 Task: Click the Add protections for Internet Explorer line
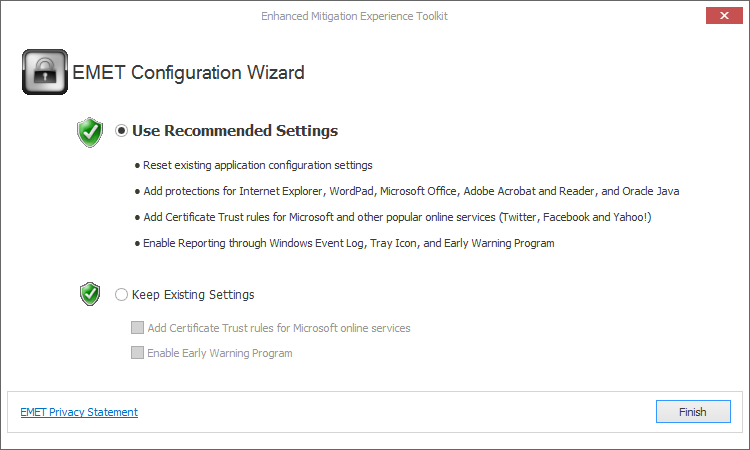(x=411, y=191)
